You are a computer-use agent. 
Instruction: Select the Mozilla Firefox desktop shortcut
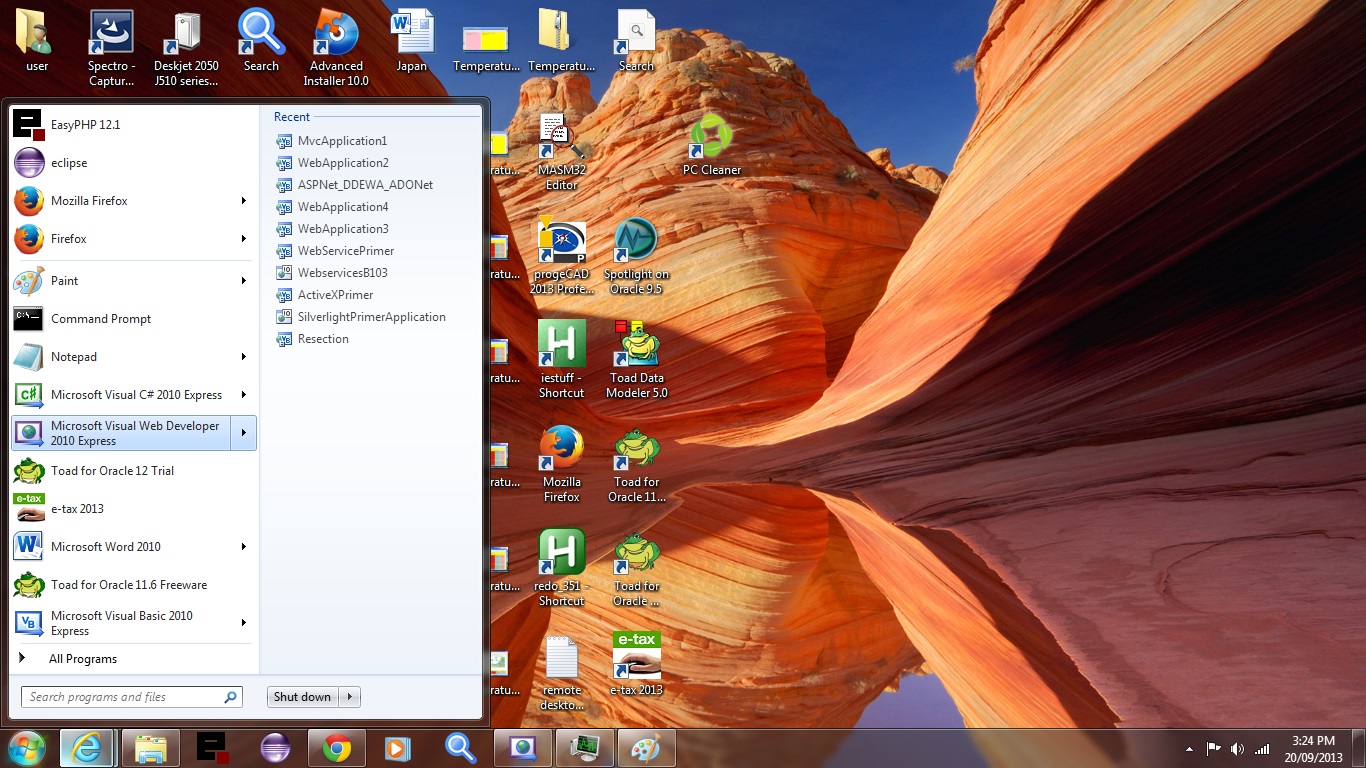coord(561,464)
